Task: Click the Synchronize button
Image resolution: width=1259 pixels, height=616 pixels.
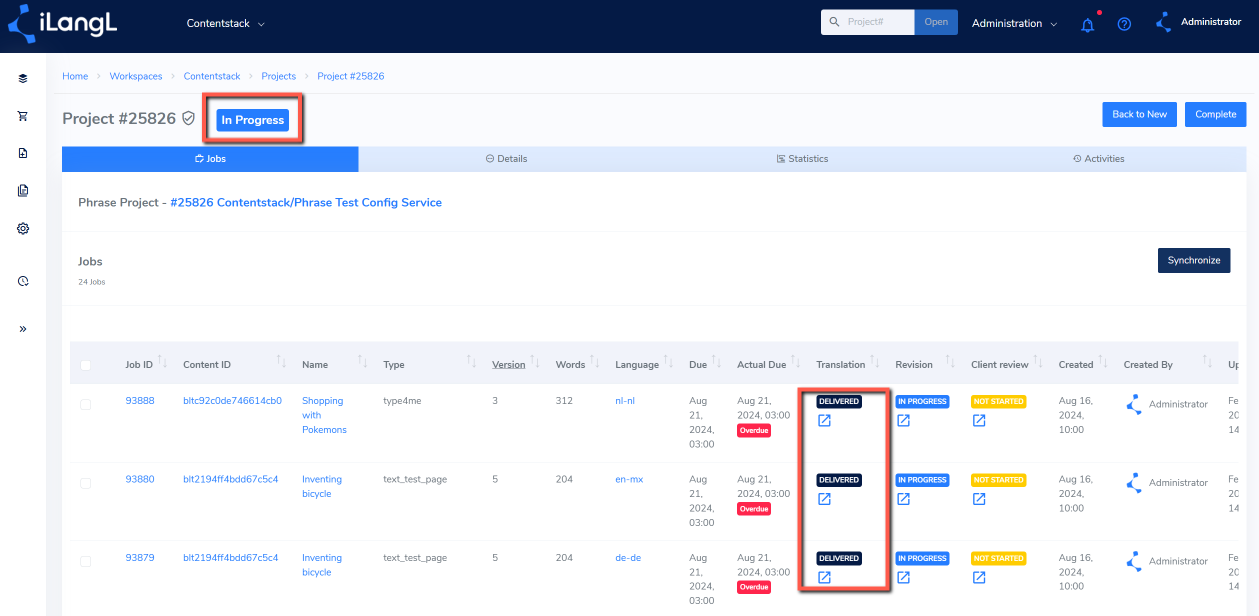Action: click(x=1194, y=260)
